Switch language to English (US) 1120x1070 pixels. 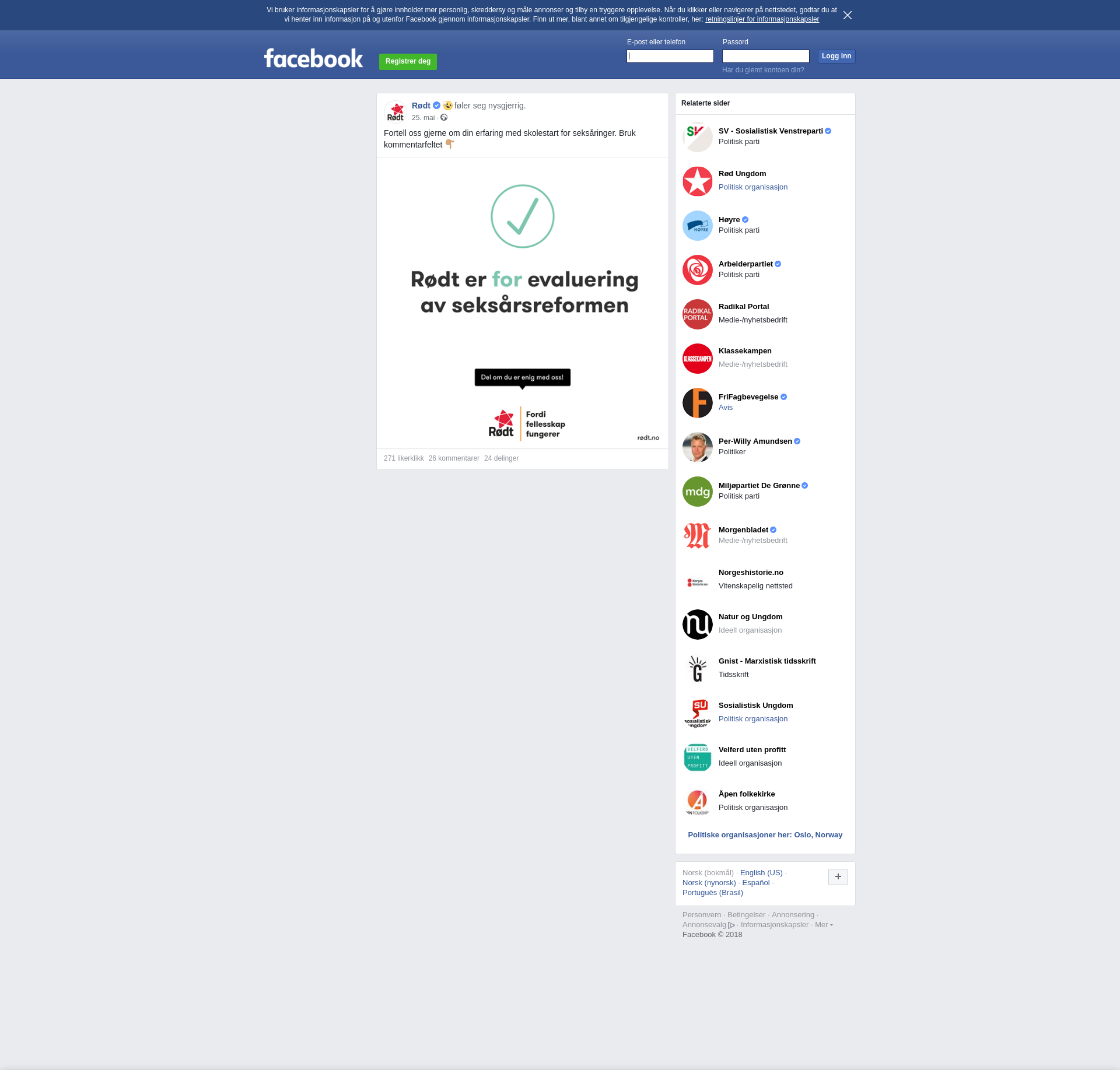point(761,873)
